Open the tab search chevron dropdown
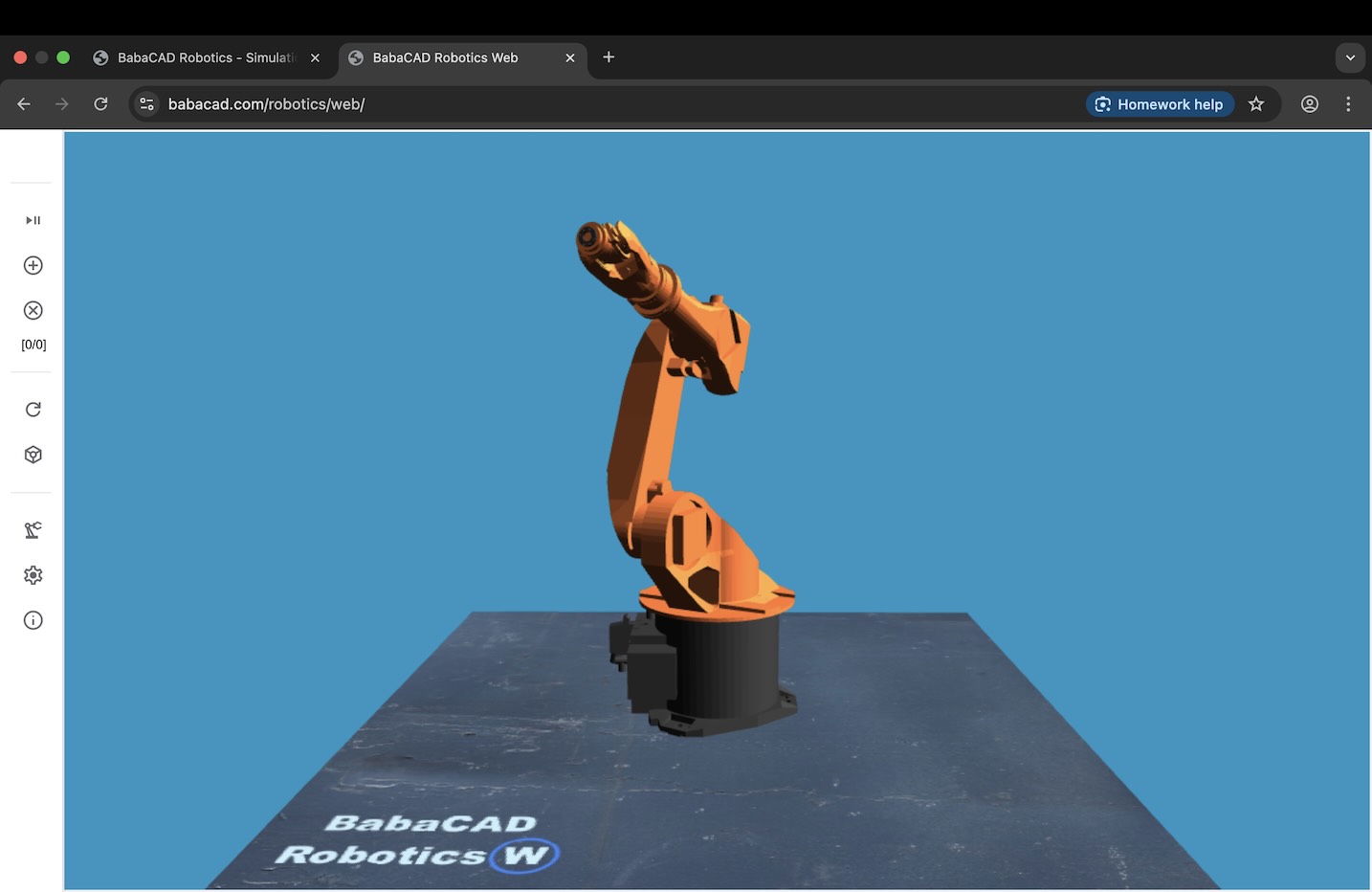Screen dimensions: 1372x892 pos(1350,57)
